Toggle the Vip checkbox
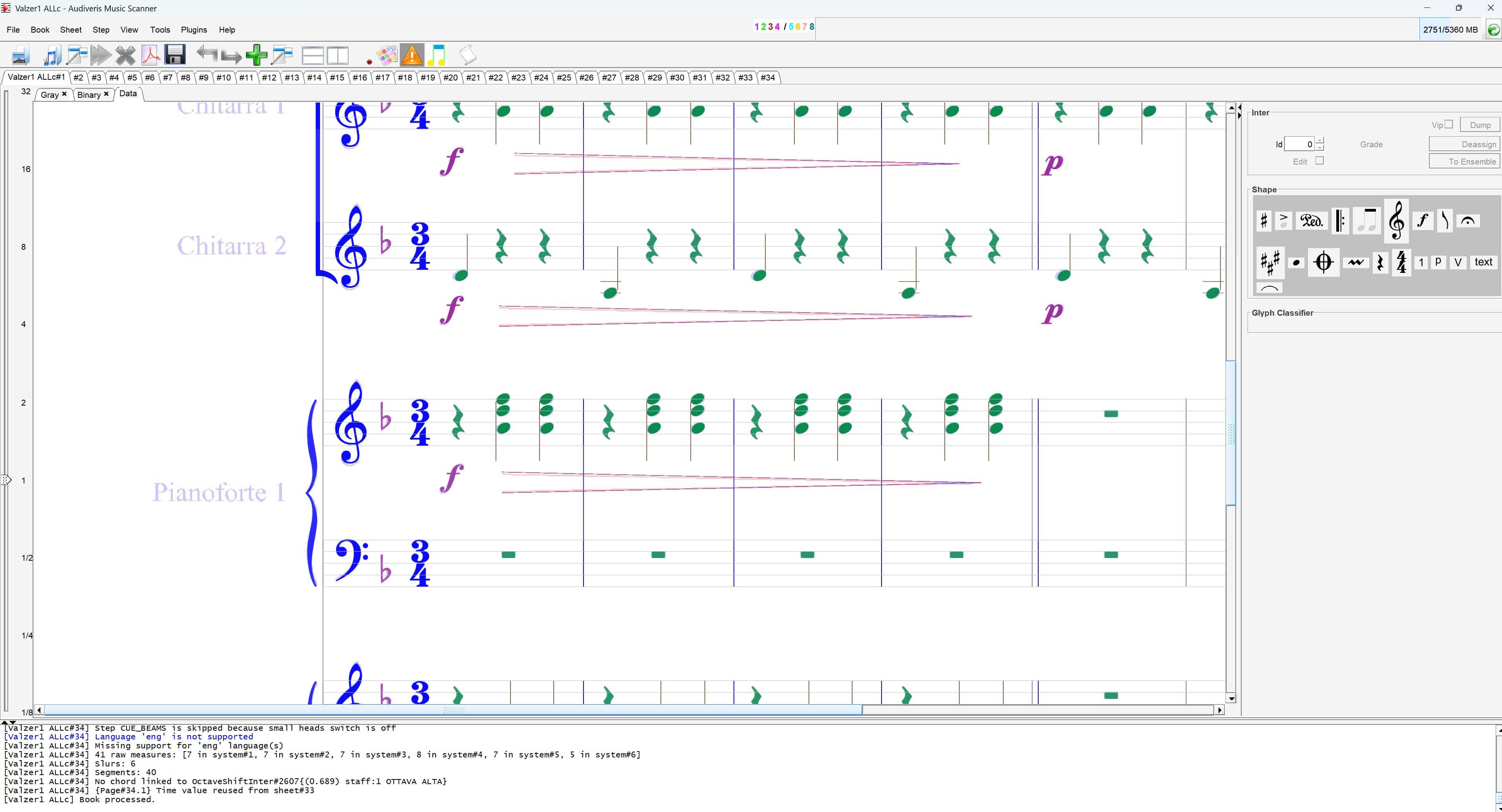 point(1448,124)
